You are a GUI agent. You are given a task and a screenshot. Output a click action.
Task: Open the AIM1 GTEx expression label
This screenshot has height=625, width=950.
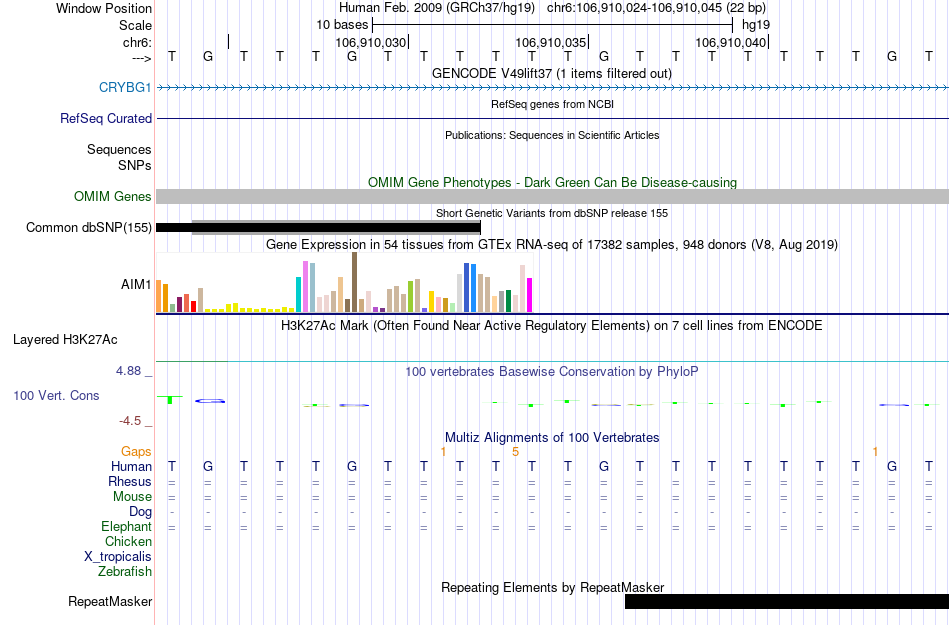[136, 284]
